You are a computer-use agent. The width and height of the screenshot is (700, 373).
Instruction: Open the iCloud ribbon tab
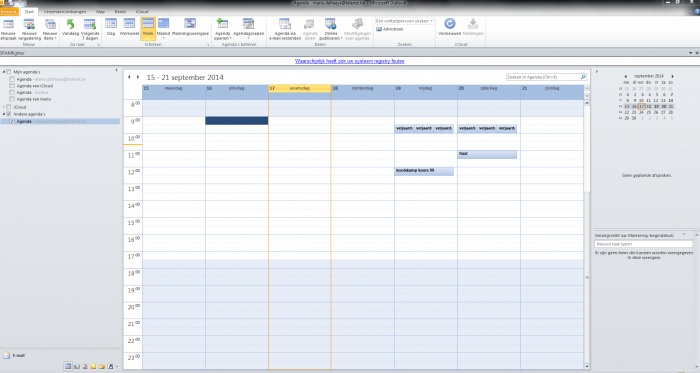[x=142, y=12]
